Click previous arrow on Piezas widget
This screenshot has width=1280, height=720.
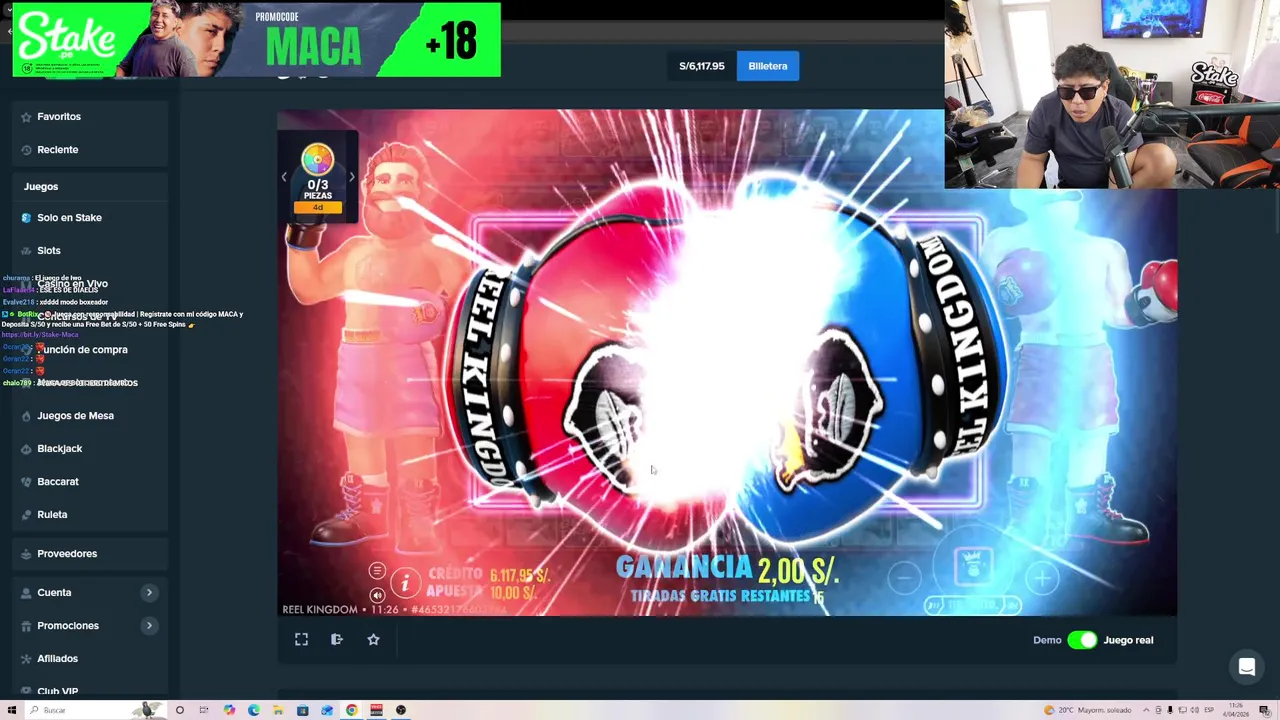coord(284,178)
